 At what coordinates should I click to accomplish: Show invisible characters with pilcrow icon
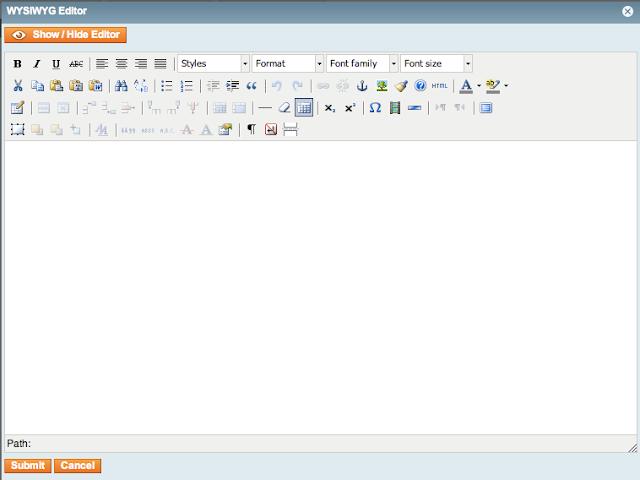pyautogui.click(x=251, y=130)
